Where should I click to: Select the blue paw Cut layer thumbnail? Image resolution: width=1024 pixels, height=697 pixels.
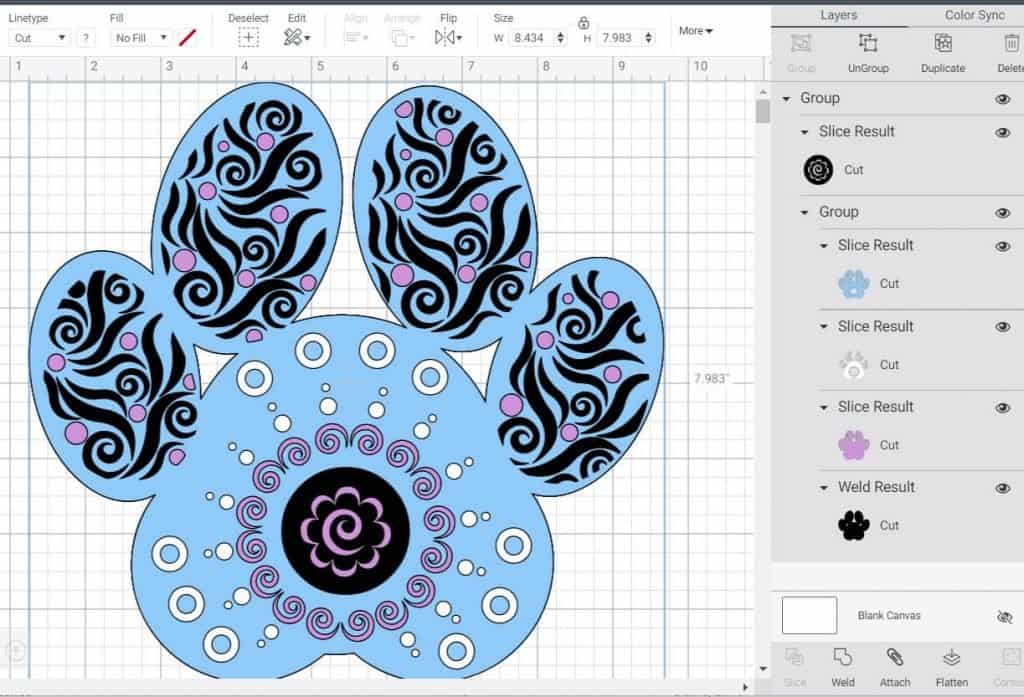[854, 284]
